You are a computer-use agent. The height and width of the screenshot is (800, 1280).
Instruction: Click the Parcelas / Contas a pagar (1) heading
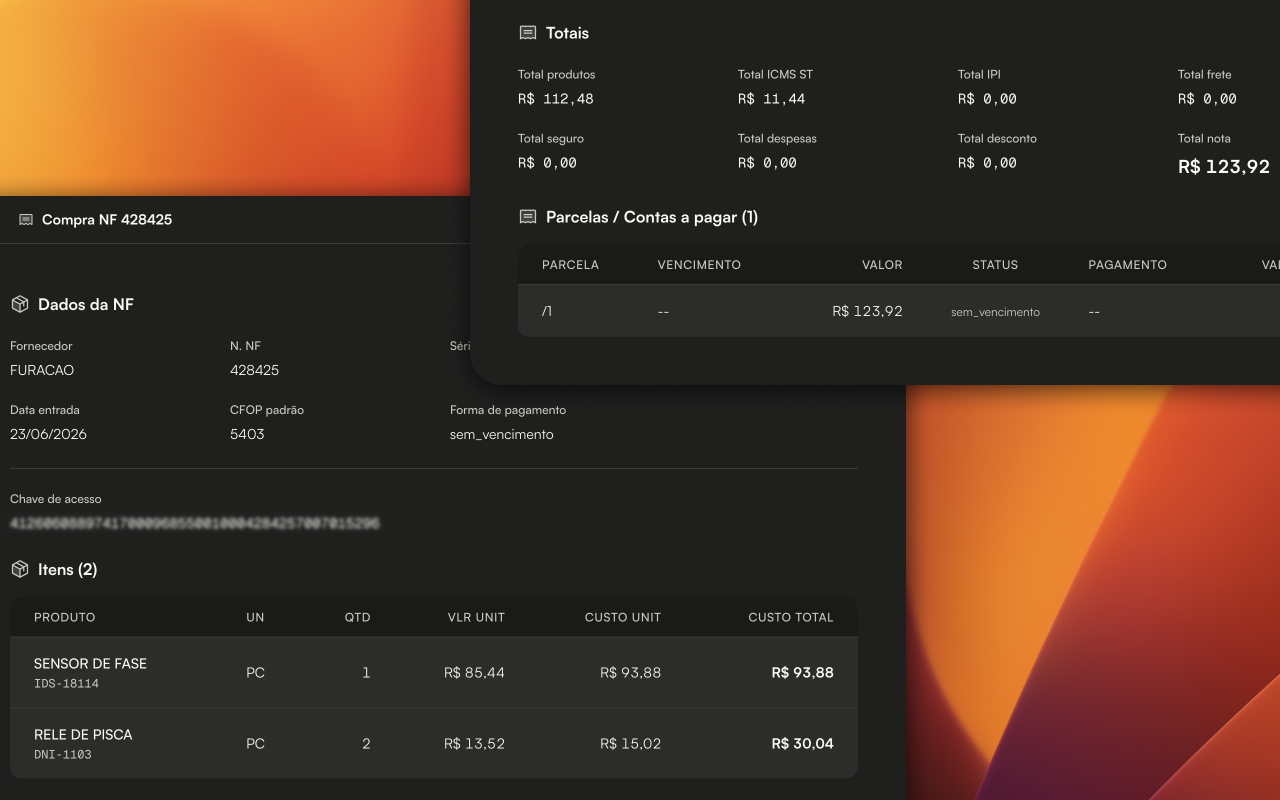click(x=652, y=217)
